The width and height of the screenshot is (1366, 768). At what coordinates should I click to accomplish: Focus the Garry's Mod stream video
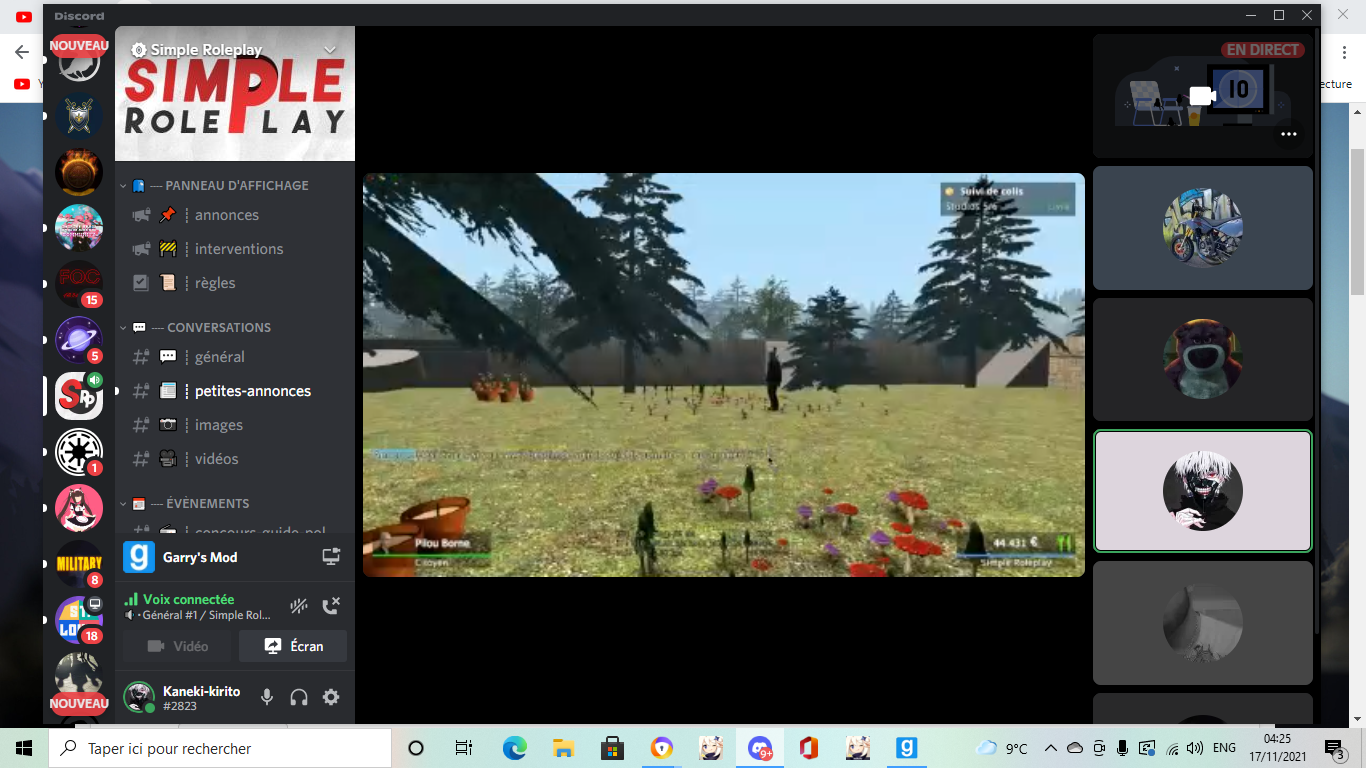(724, 375)
